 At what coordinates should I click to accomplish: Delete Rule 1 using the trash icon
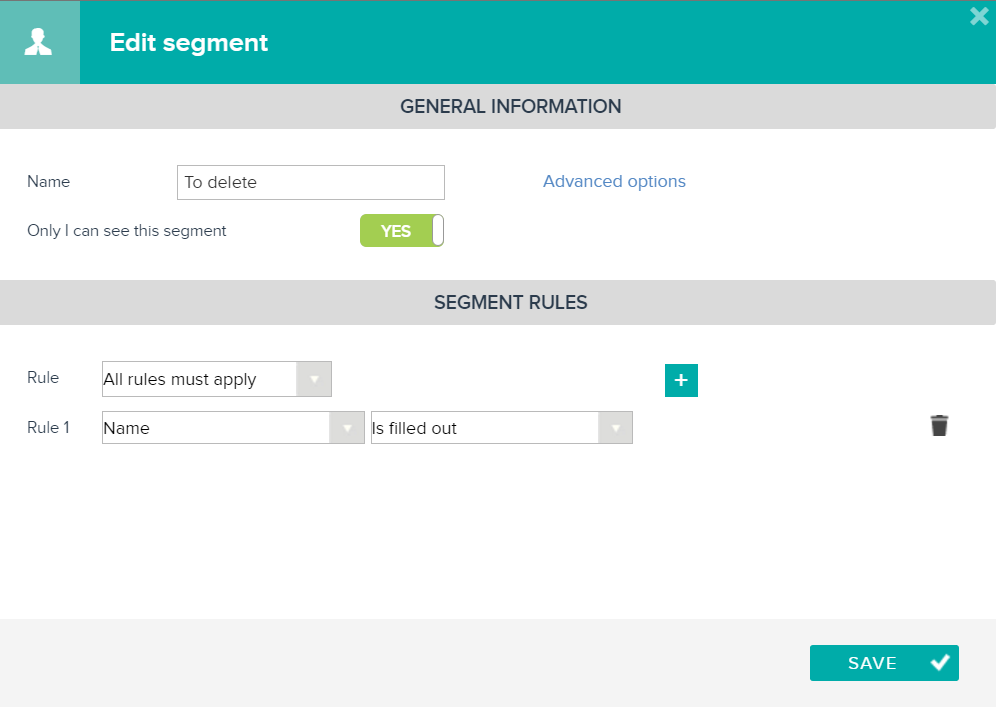click(x=939, y=426)
